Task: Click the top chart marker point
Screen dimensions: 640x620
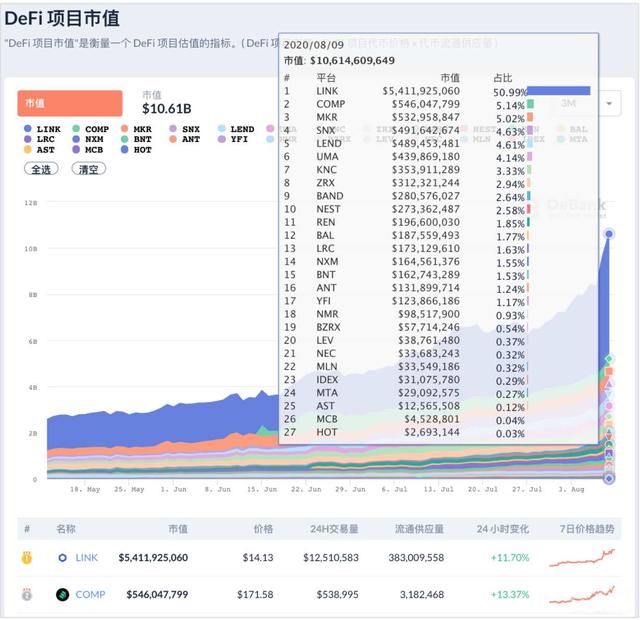Action: (609, 234)
